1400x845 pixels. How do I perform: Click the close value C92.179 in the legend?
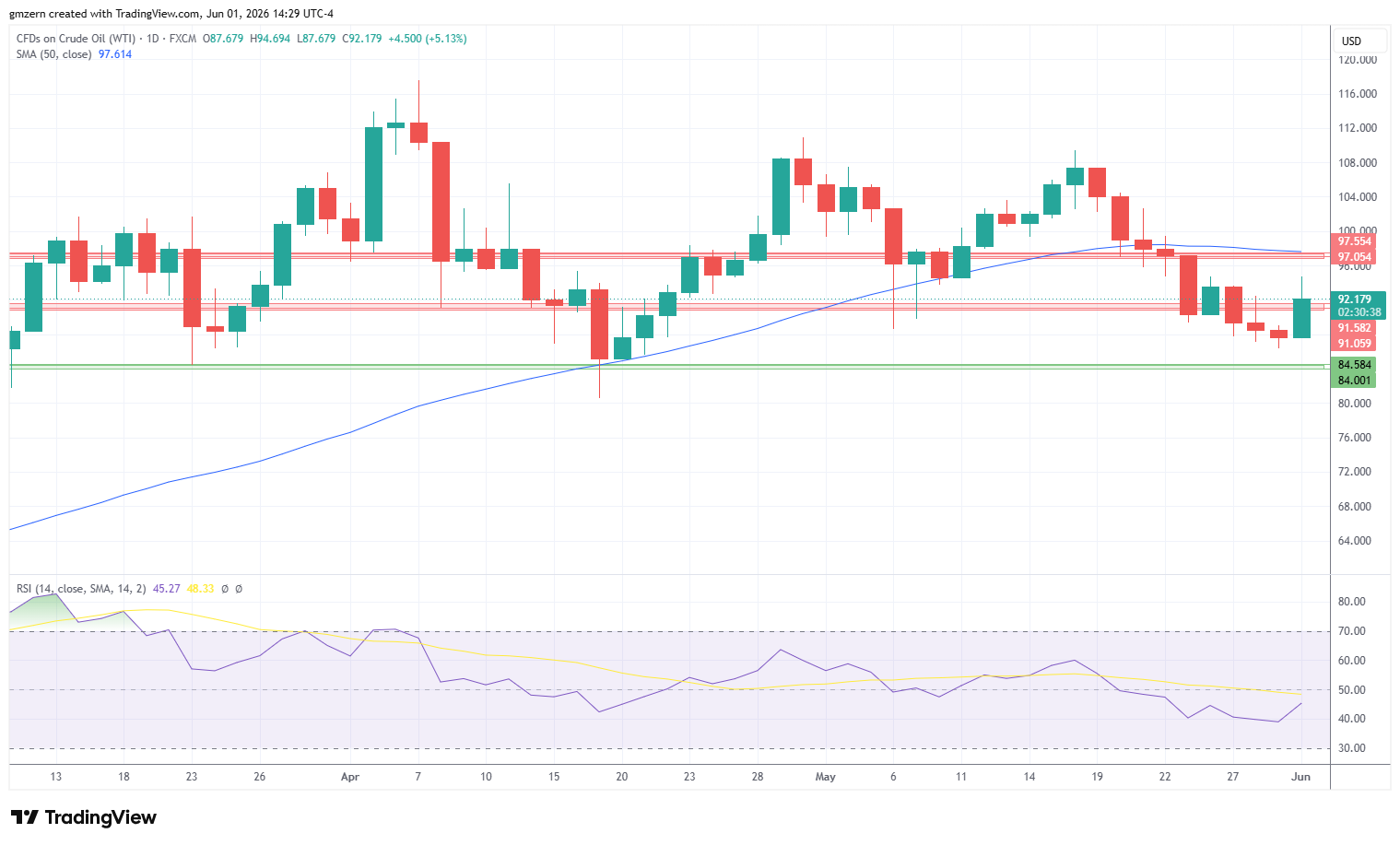(x=362, y=39)
